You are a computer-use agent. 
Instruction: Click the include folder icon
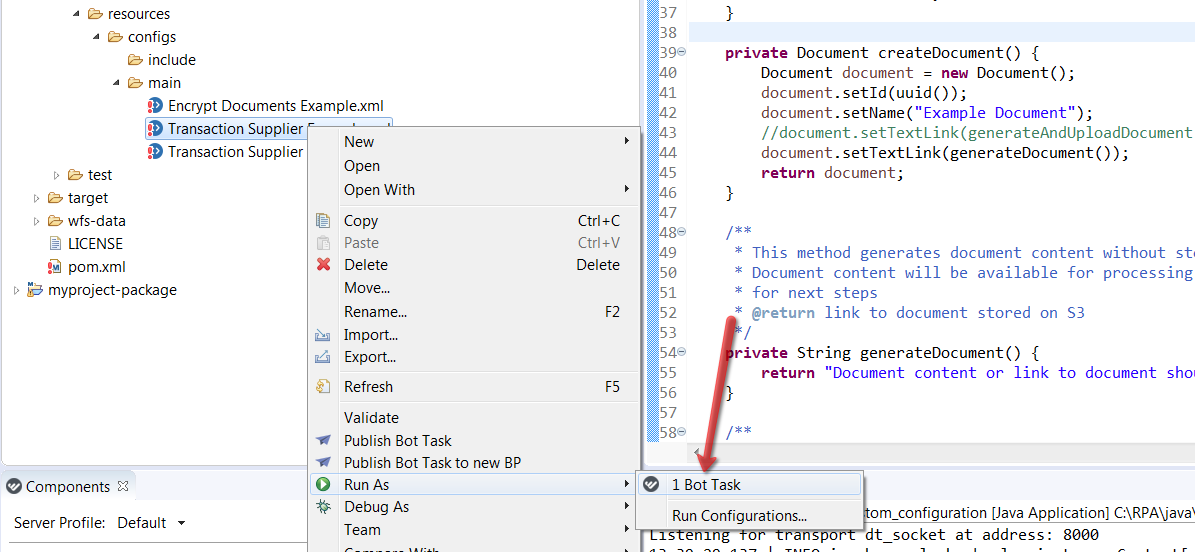135,59
